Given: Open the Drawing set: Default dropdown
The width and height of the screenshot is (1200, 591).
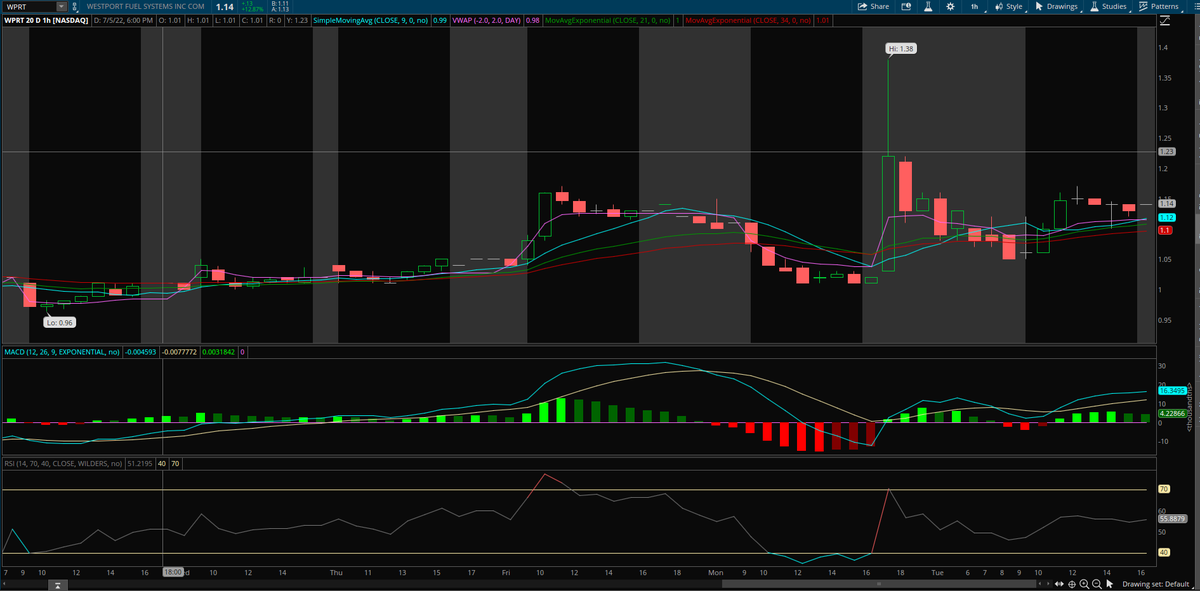Looking at the screenshot, I should (1158, 583).
